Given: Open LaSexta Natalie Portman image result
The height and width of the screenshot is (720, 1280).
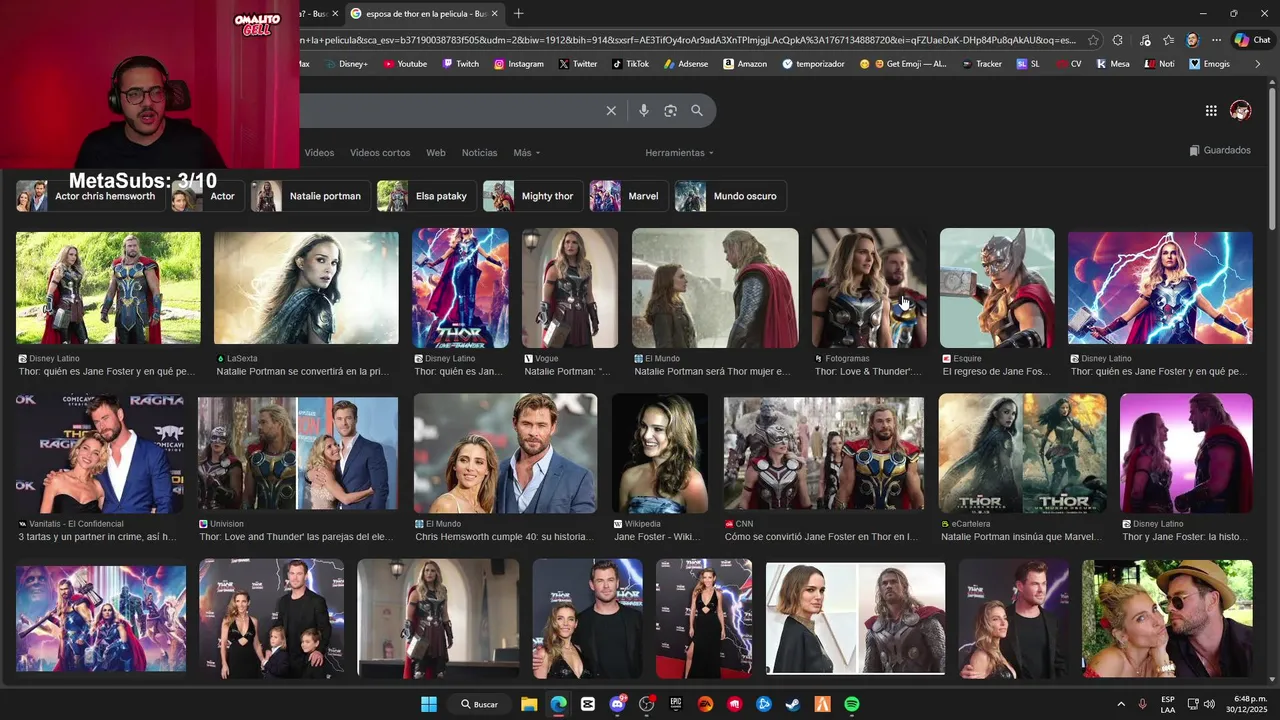Looking at the screenshot, I should pos(306,288).
